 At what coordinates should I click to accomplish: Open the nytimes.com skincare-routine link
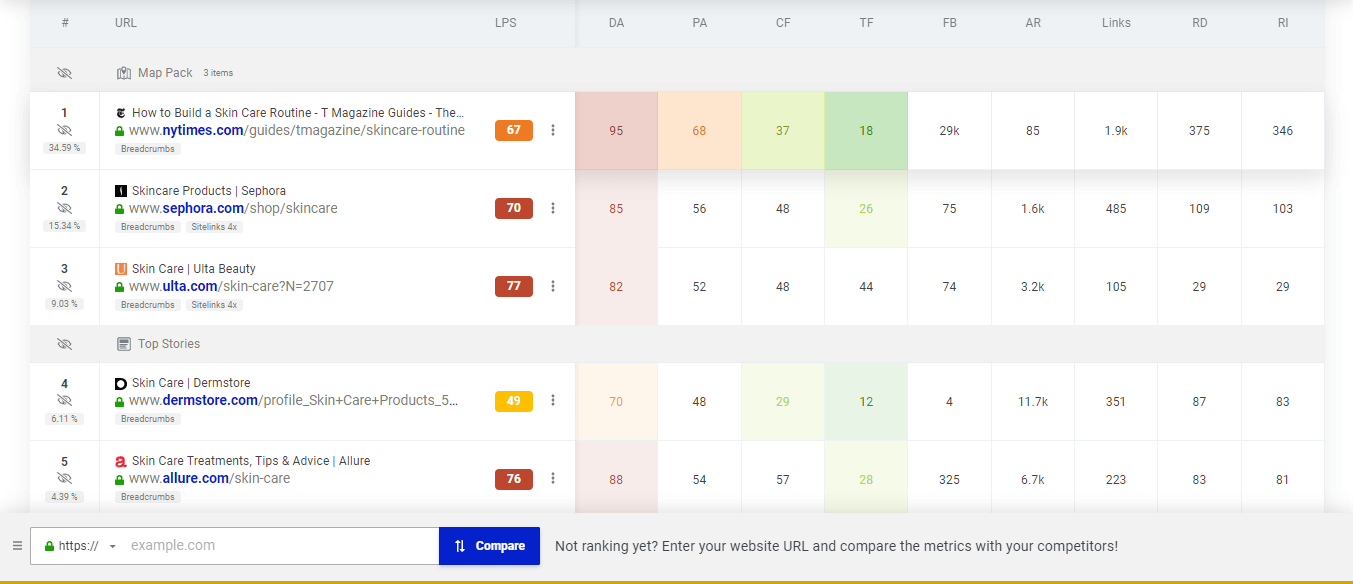point(297,131)
